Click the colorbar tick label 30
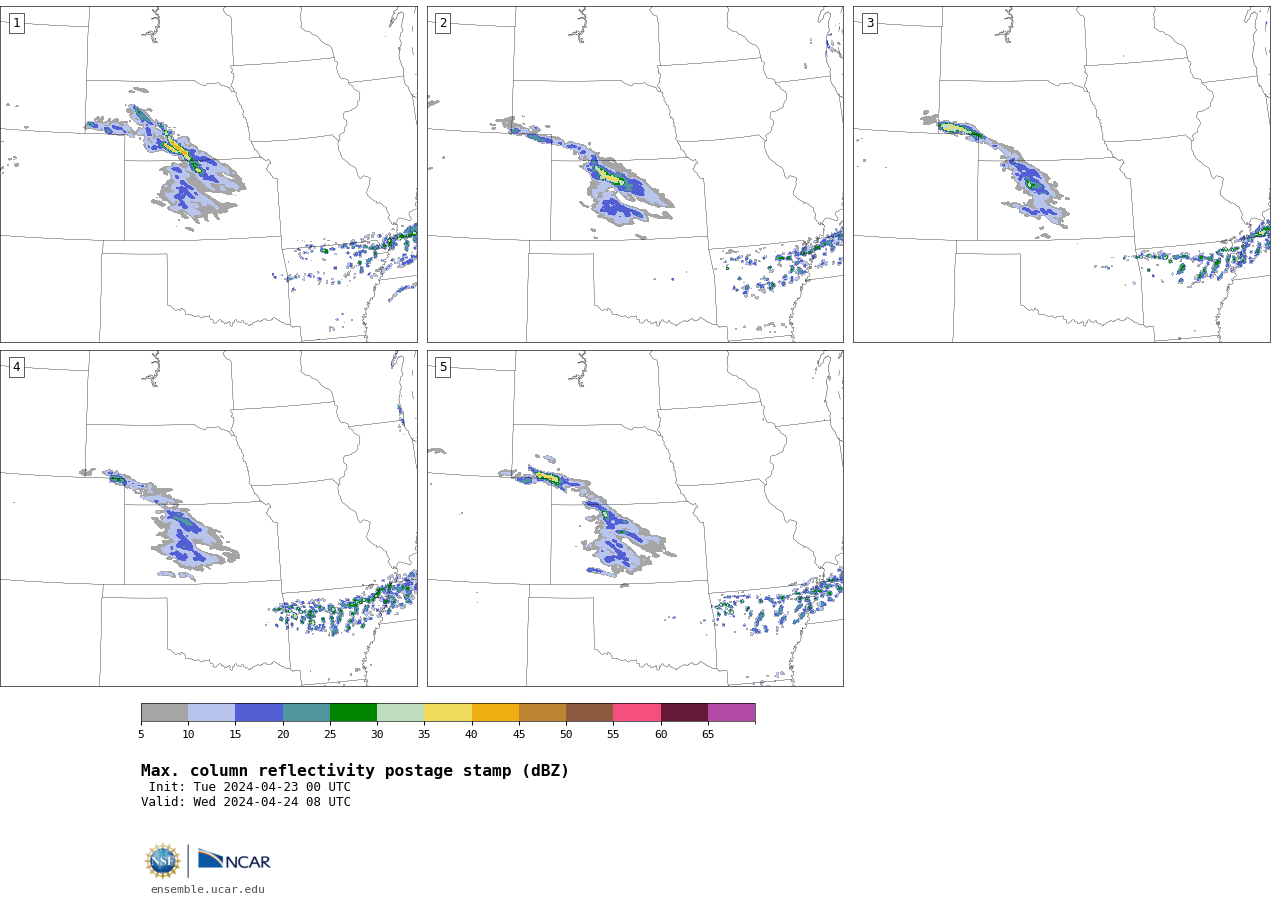The height and width of the screenshot is (901, 1280). (377, 735)
